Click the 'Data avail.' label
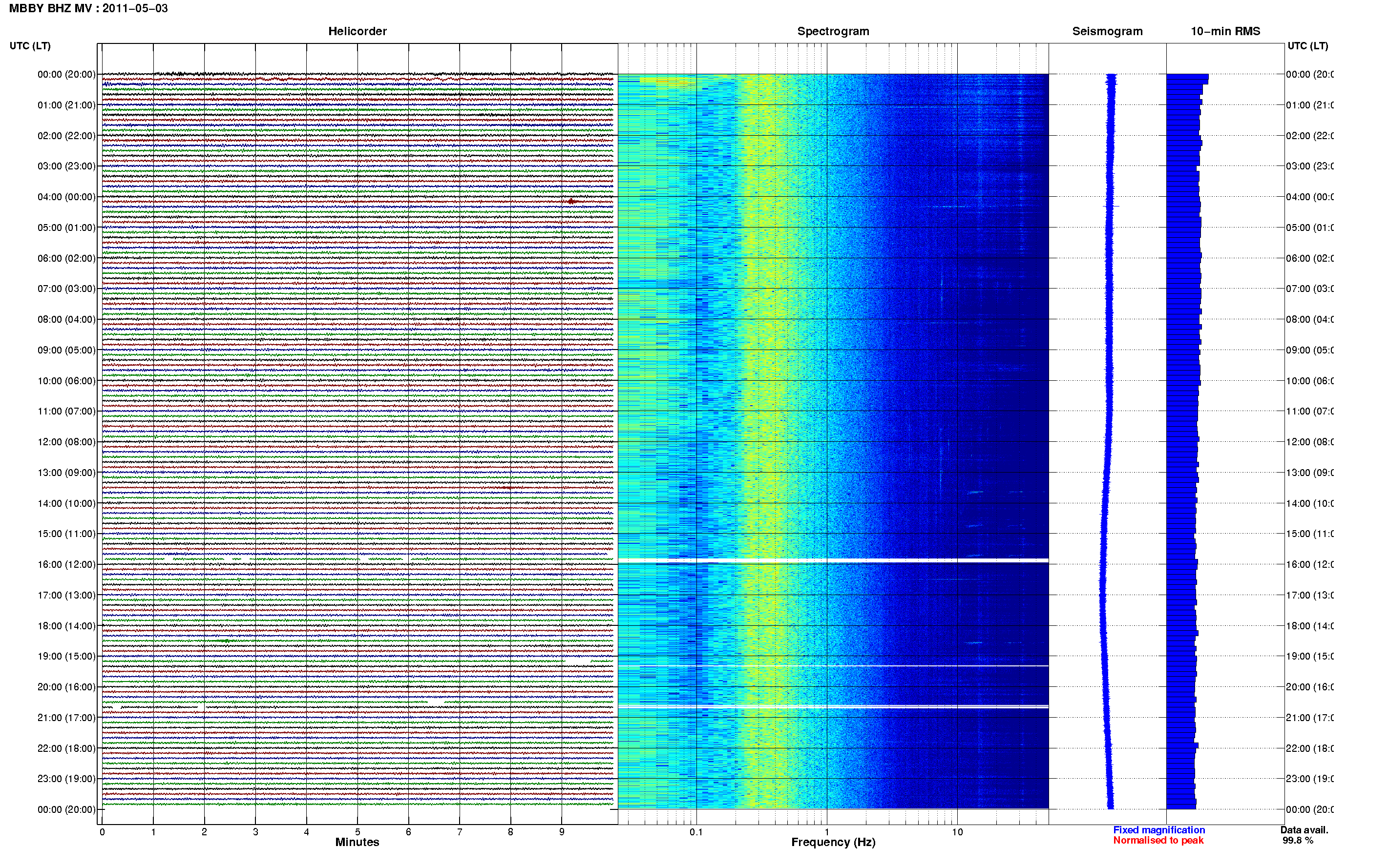Screen dimensions: 1389x868 pyautogui.click(x=1304, y=830)
